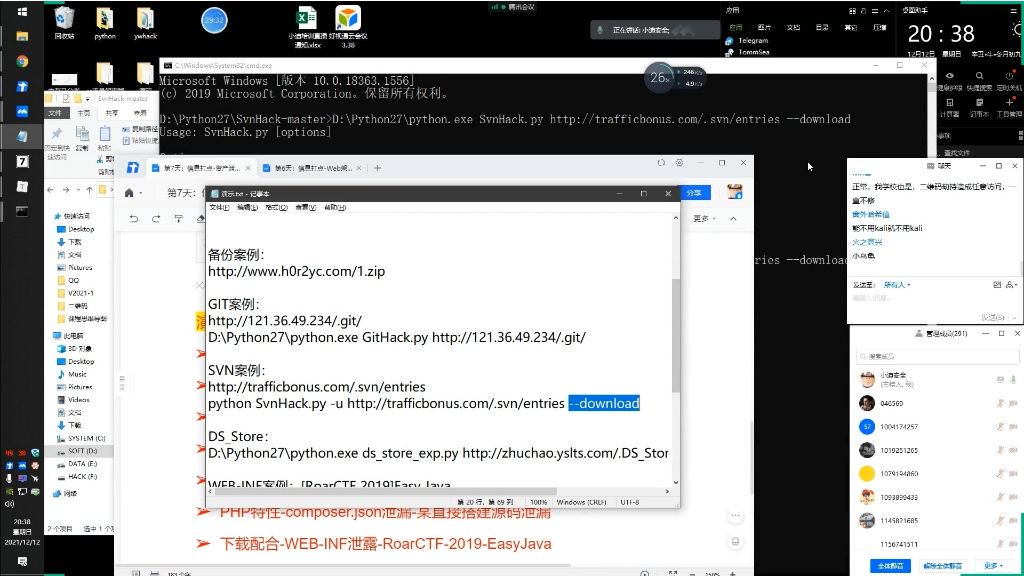Image resolution: width=1024 pixels, height=576 pixels.
Task: Open Explorer recent locations dropdown arrow
Action: [78, 190]
